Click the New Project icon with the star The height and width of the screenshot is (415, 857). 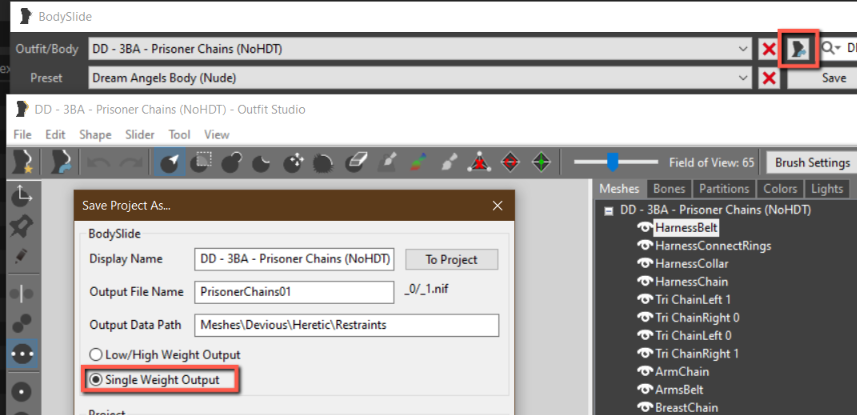pos(22,162)
